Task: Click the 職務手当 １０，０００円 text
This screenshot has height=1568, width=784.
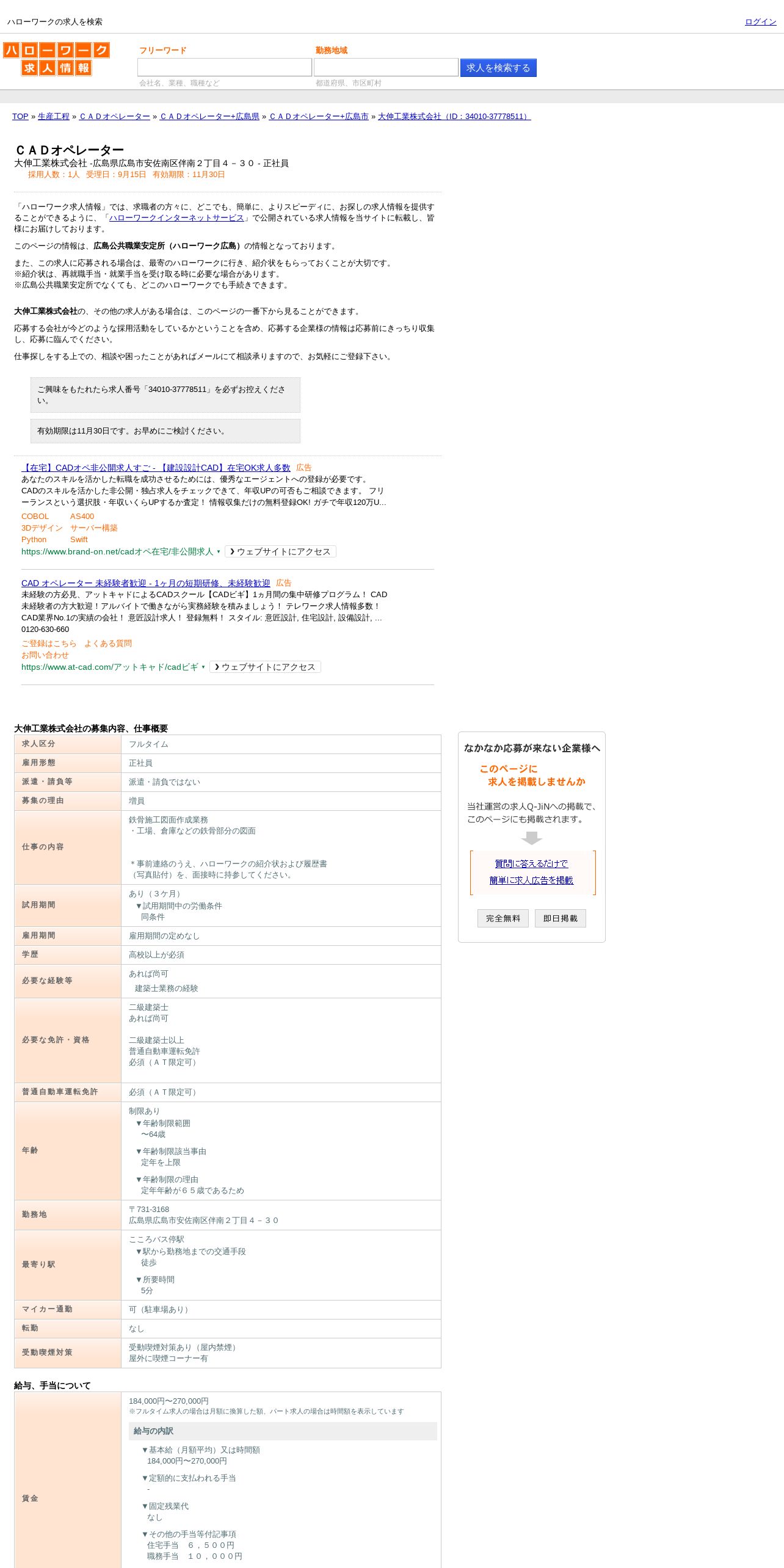Action: (x=195, y=1556)
